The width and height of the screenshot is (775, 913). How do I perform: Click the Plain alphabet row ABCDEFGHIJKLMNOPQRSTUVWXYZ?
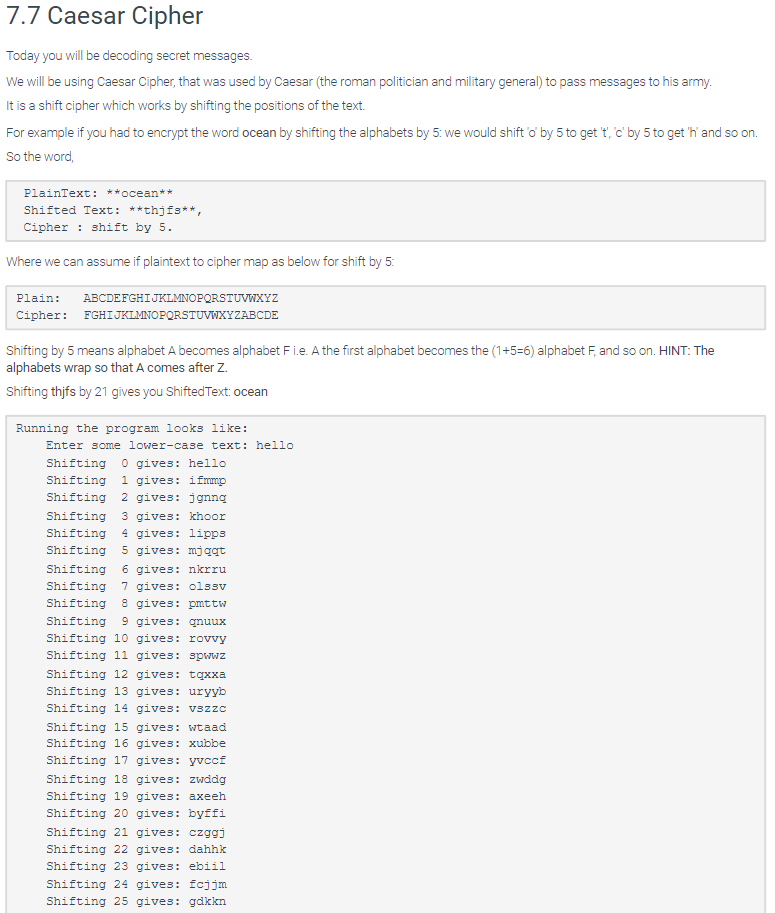[147, 298]
